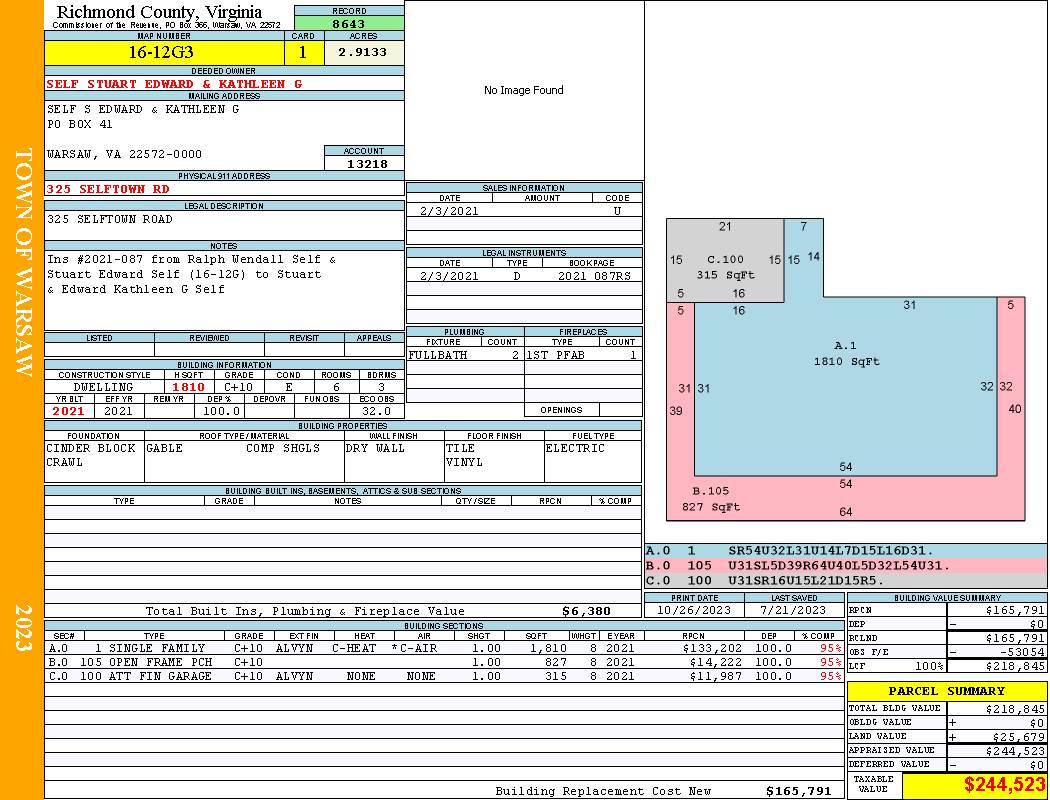This screenshot has height=800, width=1050.
Task: Click wall finish DRY WALL
Action: [x=375, y=448]
